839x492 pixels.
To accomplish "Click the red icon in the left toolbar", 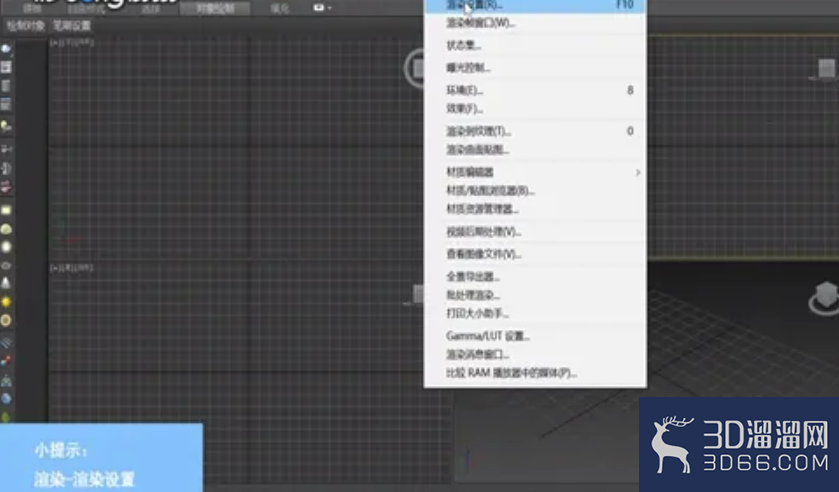I will click(x=6, y=186).
